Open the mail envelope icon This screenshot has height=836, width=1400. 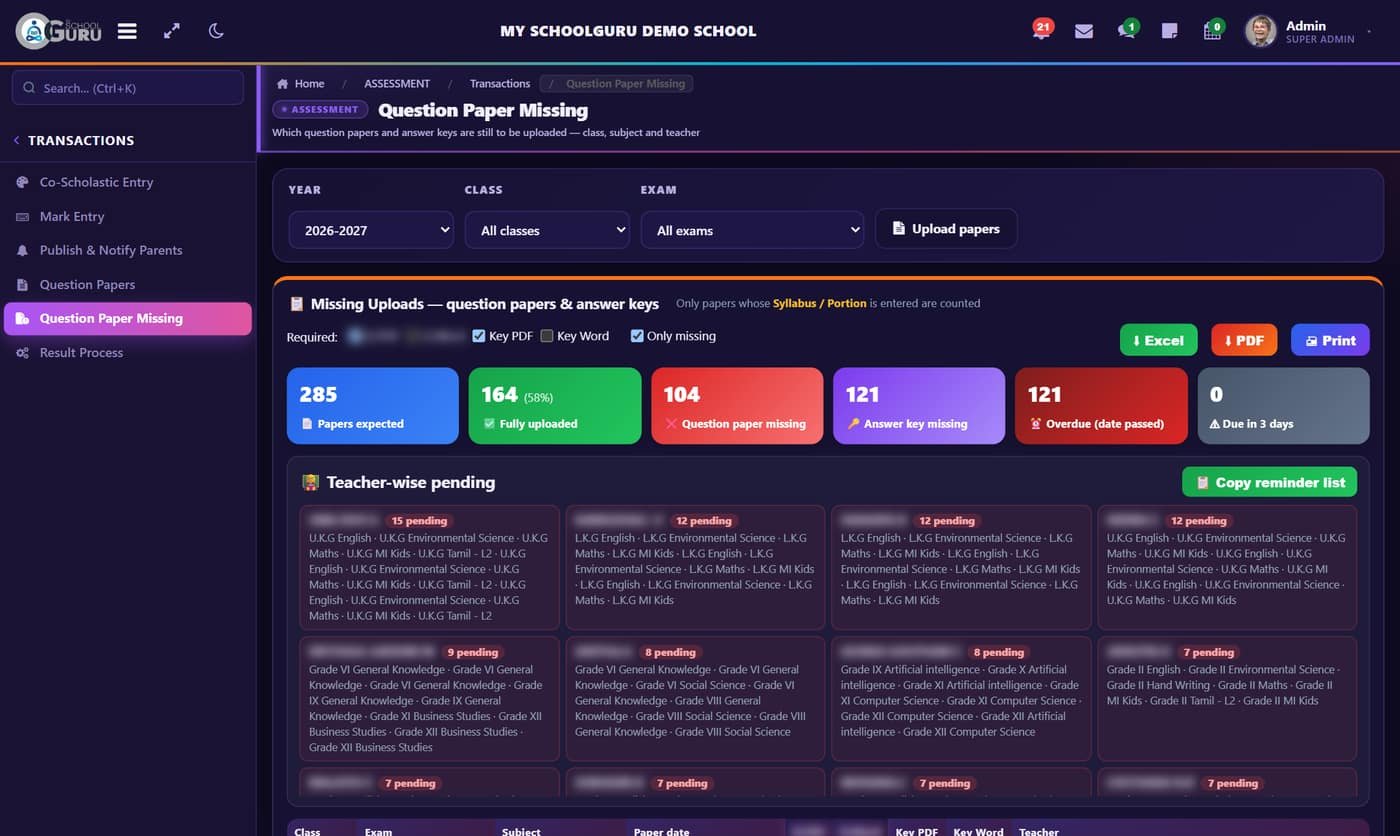pos(1084,31)
